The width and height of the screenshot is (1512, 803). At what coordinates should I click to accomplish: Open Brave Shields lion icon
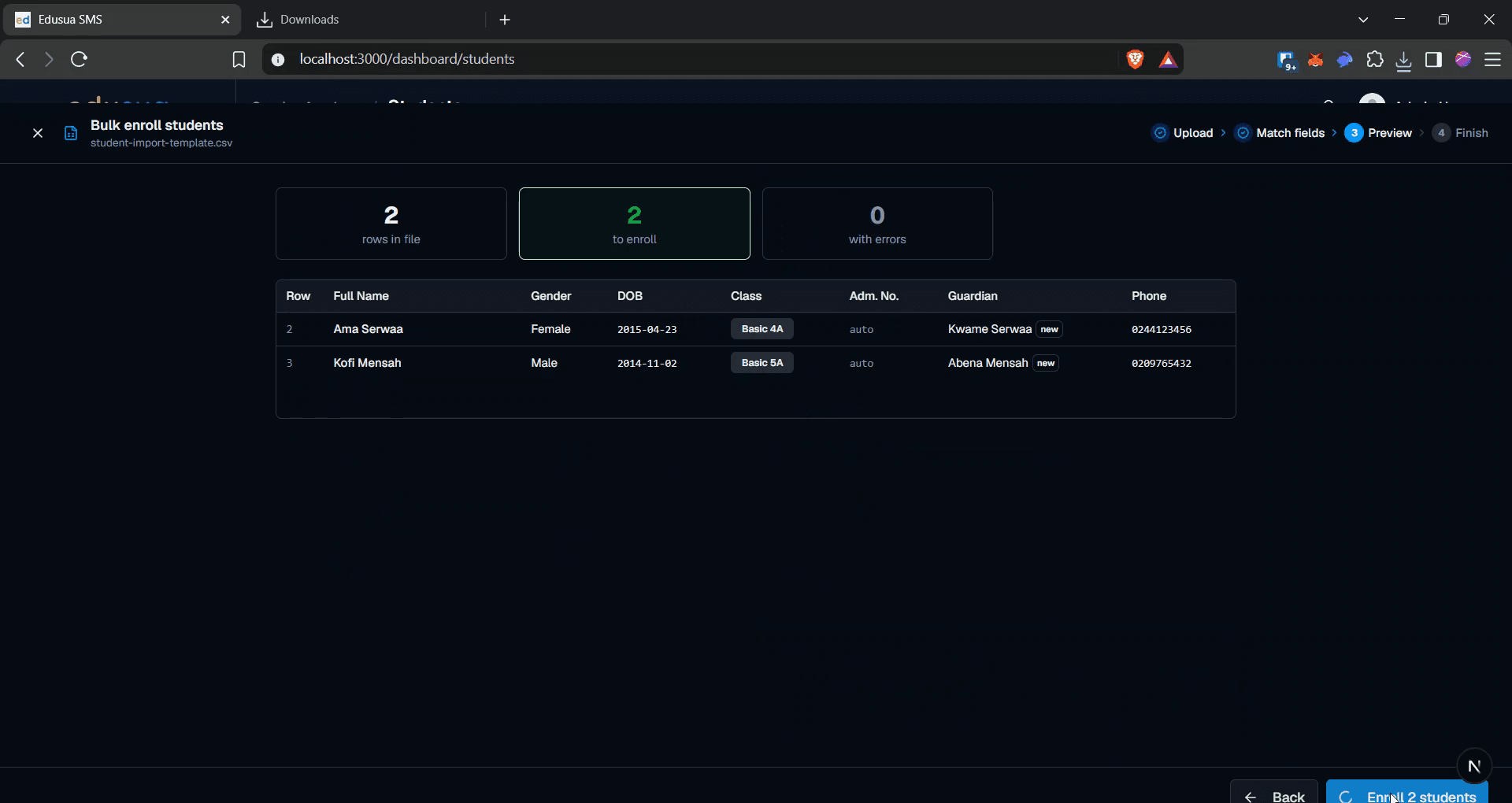[1135, 59]
